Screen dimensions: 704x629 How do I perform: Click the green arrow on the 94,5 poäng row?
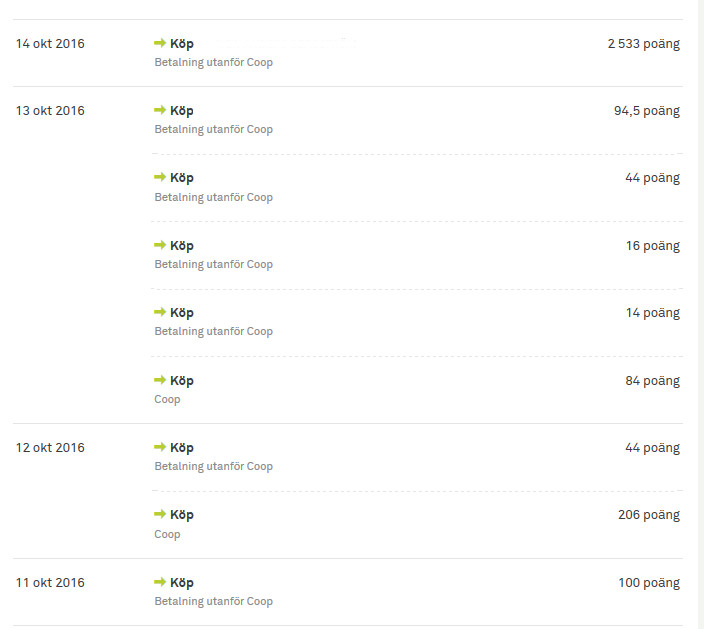click(x=159, y=110)
